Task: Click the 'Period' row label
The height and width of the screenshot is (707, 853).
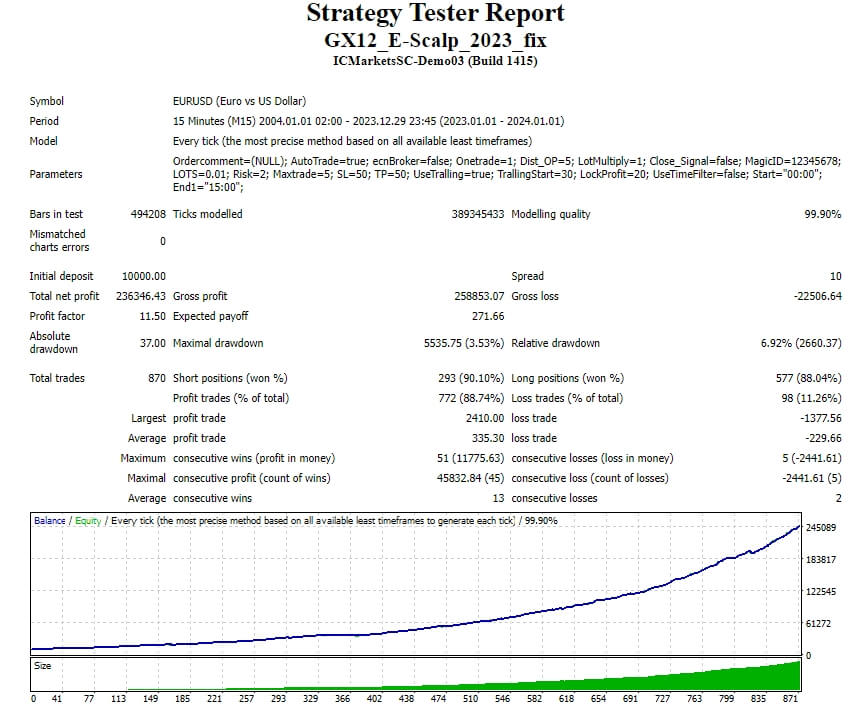Action: click(x=44, y=121)
